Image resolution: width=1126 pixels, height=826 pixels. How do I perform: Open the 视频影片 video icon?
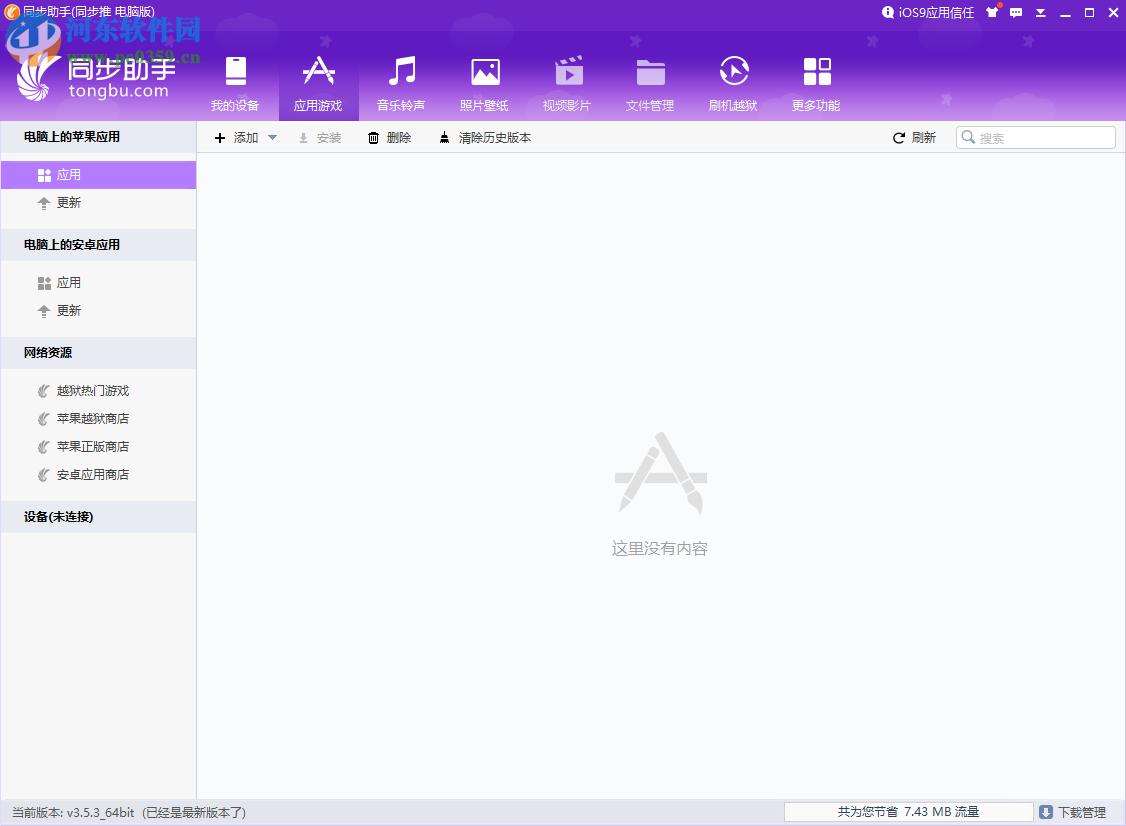point(568,72)
